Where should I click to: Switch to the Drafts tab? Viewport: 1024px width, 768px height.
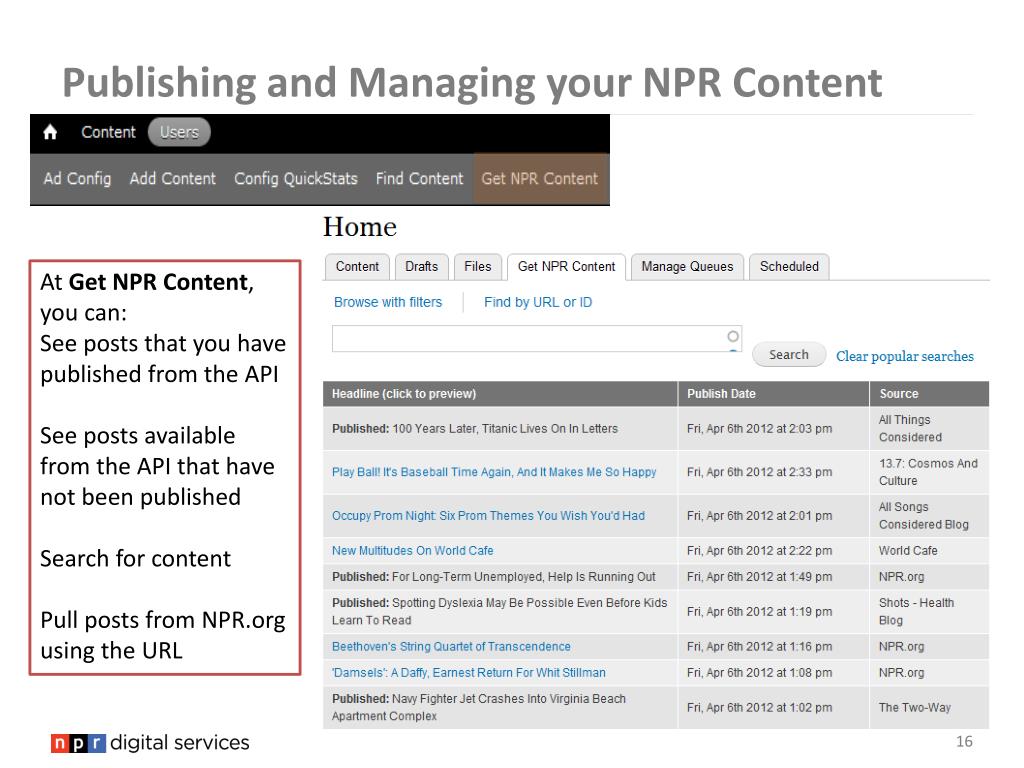[421, 266]
